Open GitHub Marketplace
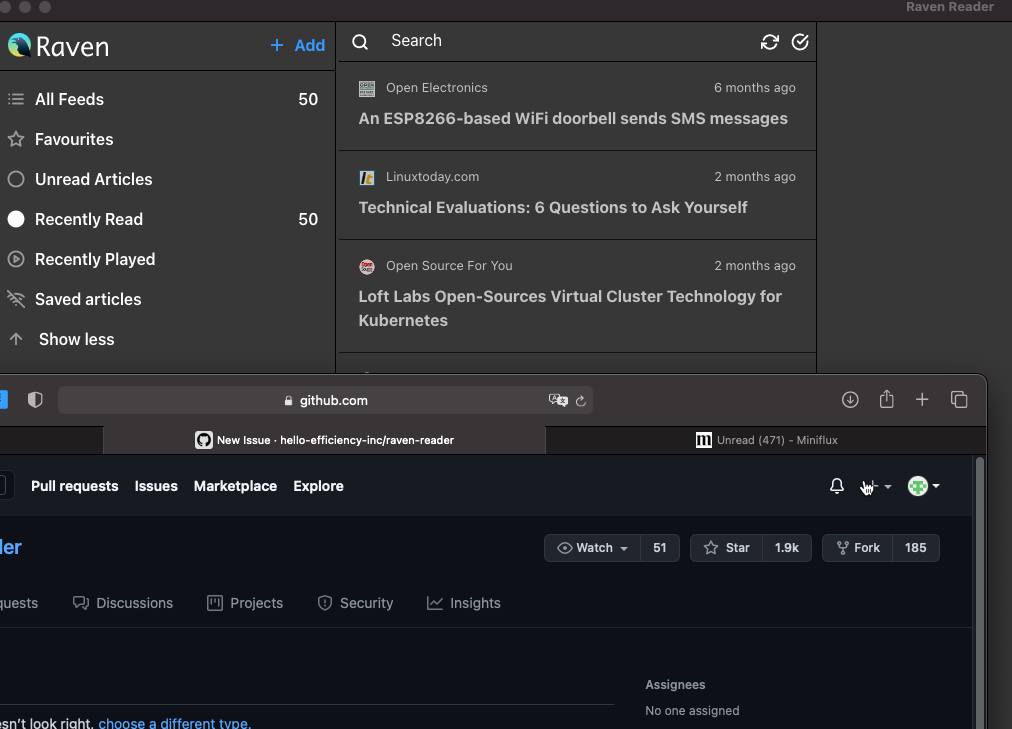This screenshot has height=729, width=1012. click(x=236, y=486)
